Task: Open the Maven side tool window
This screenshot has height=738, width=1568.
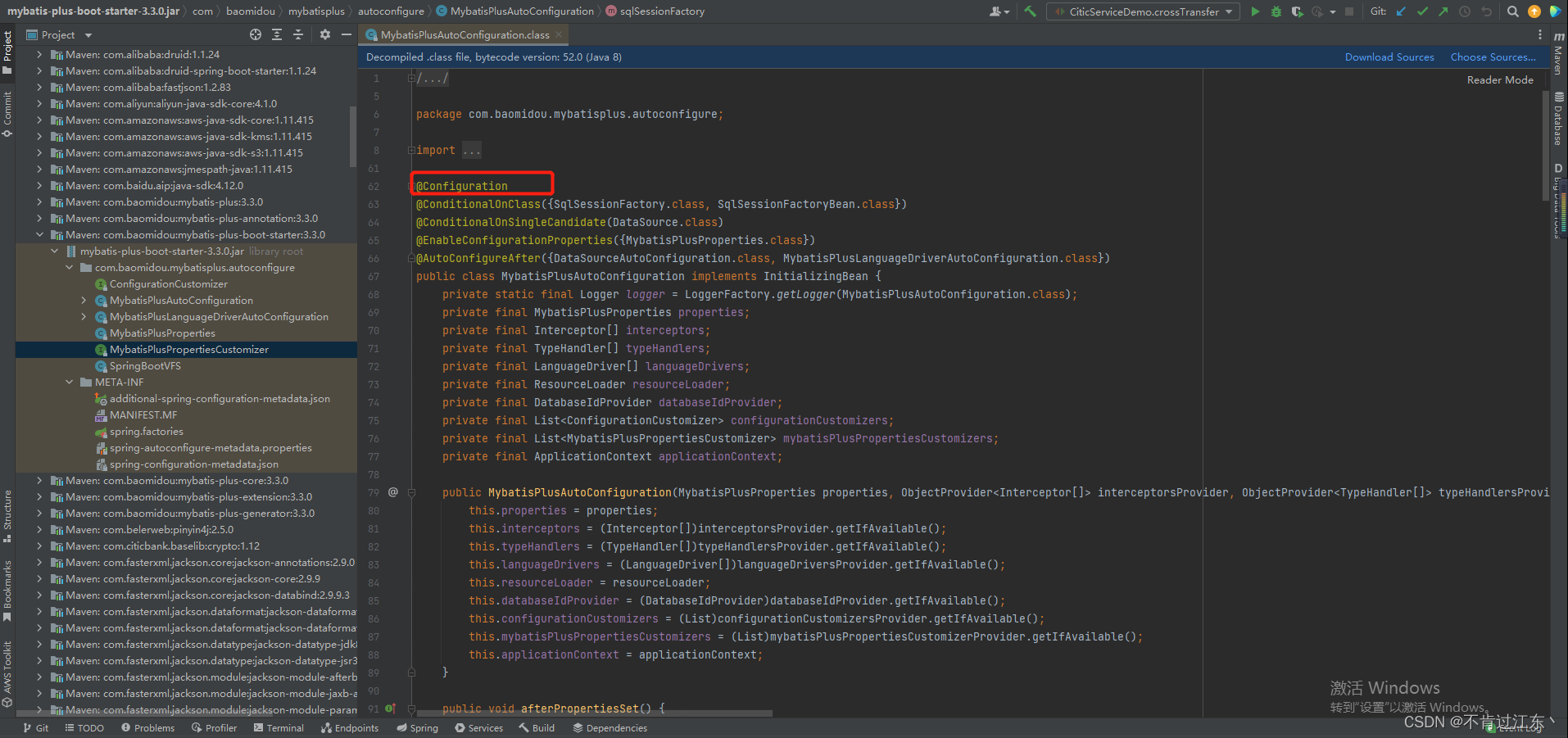Action: 1559,54
